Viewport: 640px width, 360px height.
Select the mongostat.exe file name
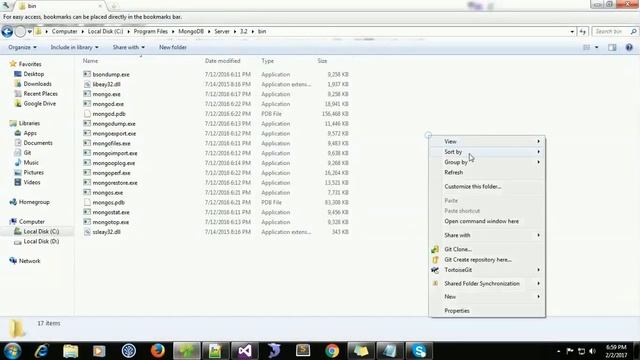[111, 212]
